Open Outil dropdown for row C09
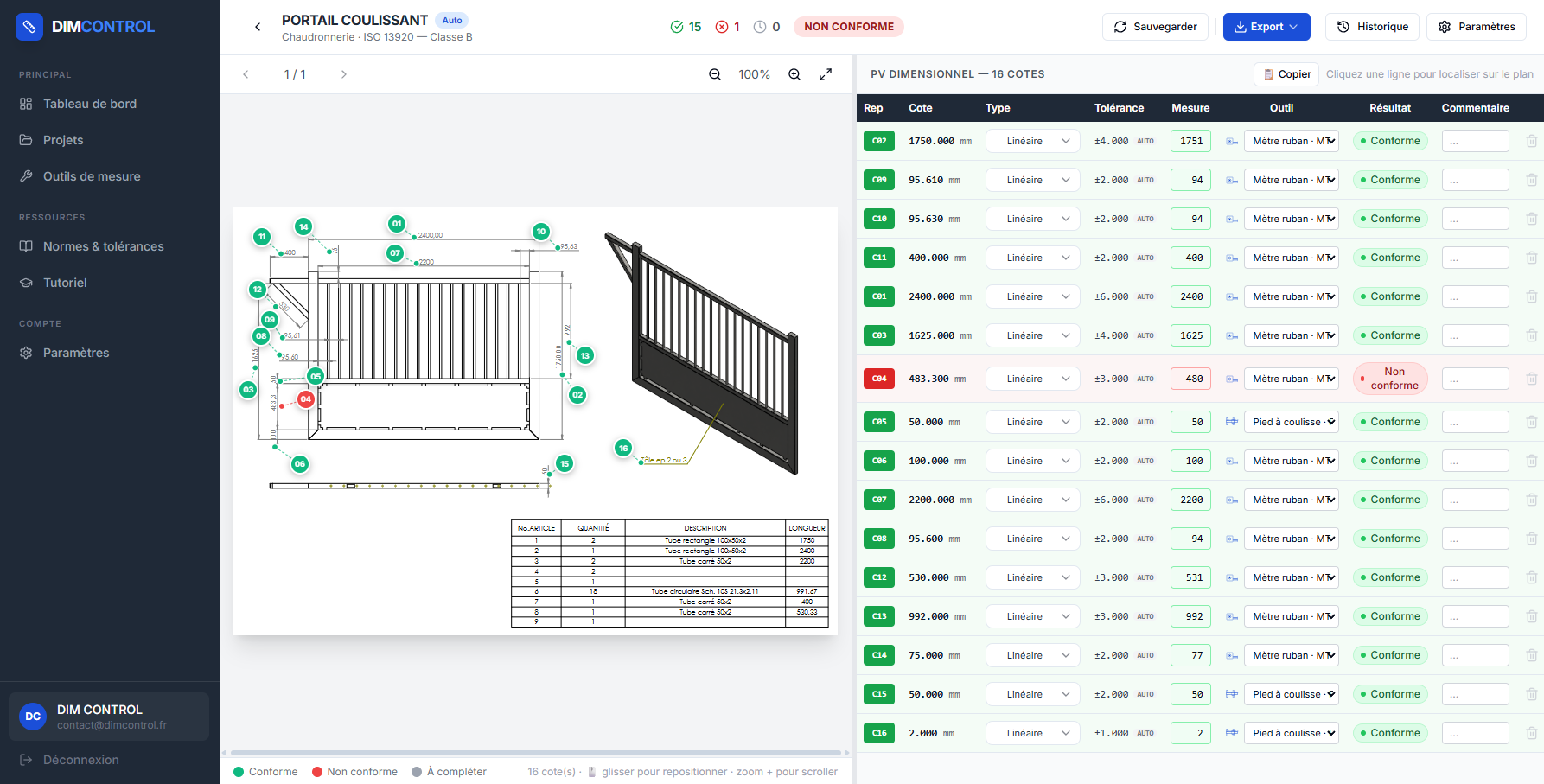Screen dimensions: 1544x784 [1292, 180]
